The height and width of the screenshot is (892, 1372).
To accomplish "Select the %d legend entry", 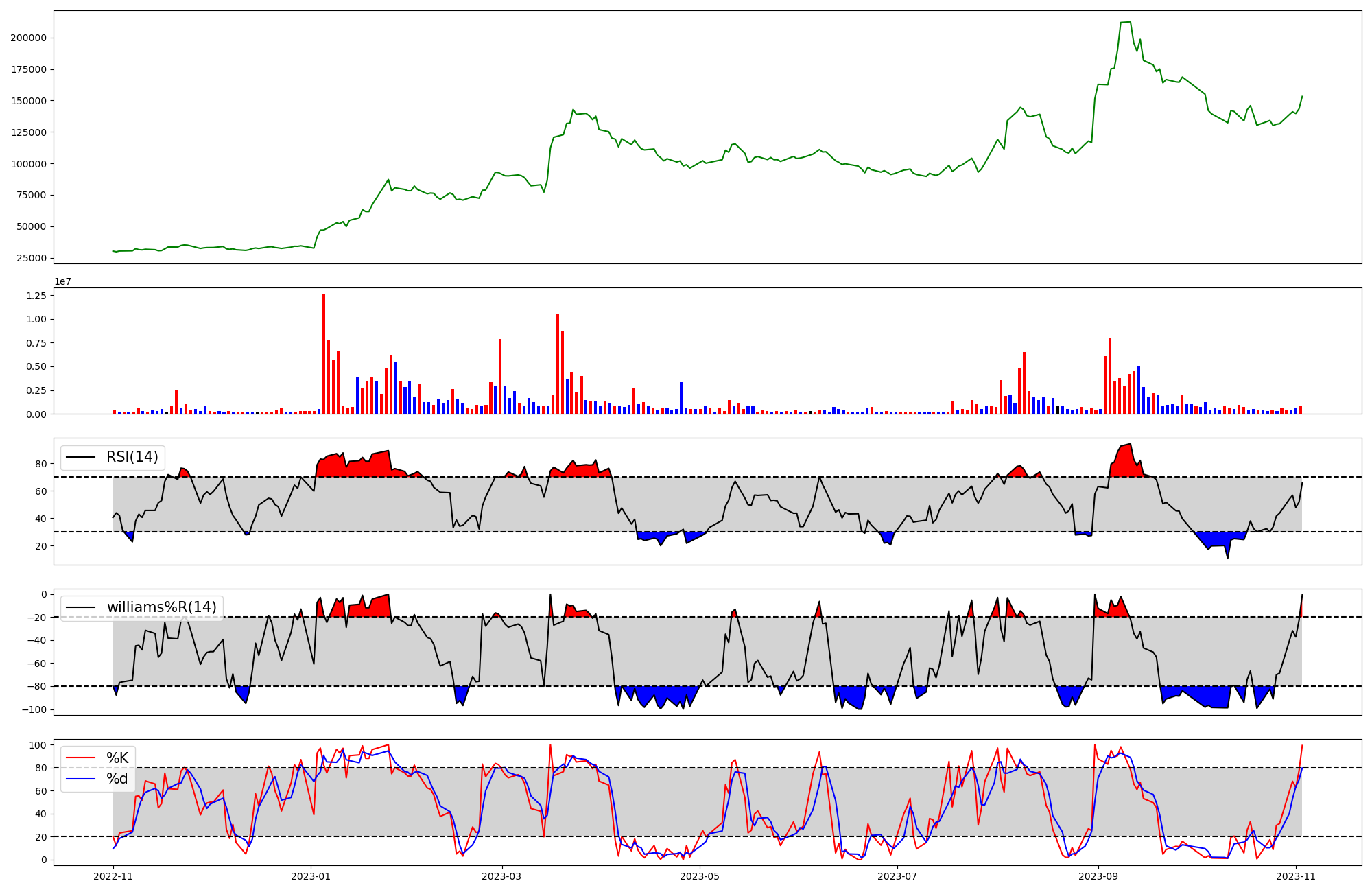I will coord(117,779).
